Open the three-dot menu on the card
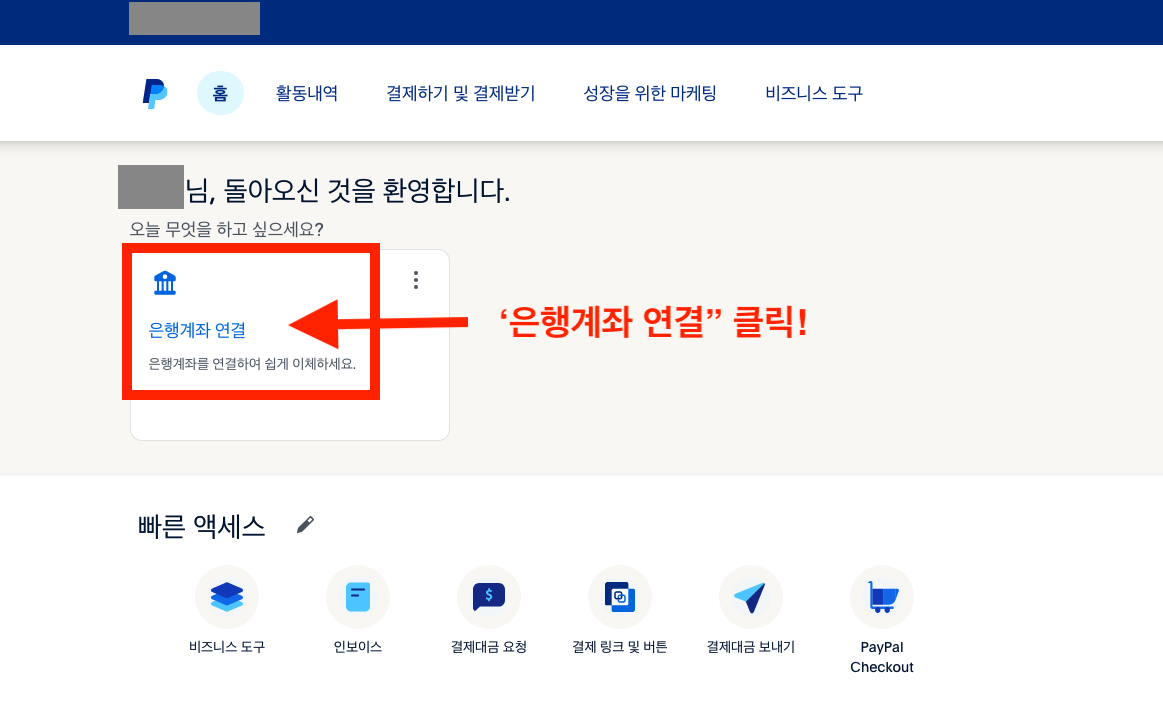The height and width of the screenshot is (713, 1163). 415,281
